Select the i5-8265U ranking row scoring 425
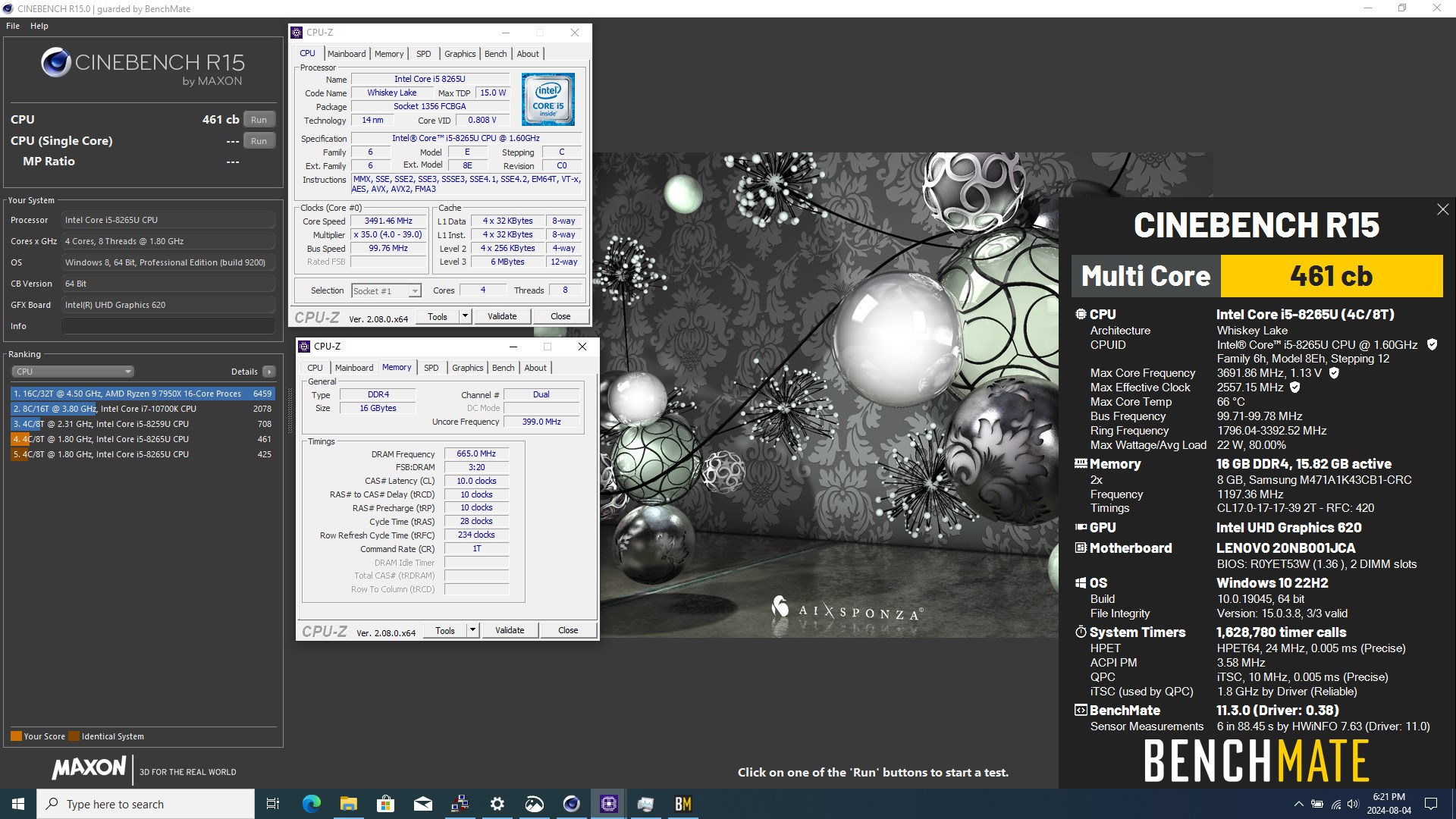 tap(143, 454)
